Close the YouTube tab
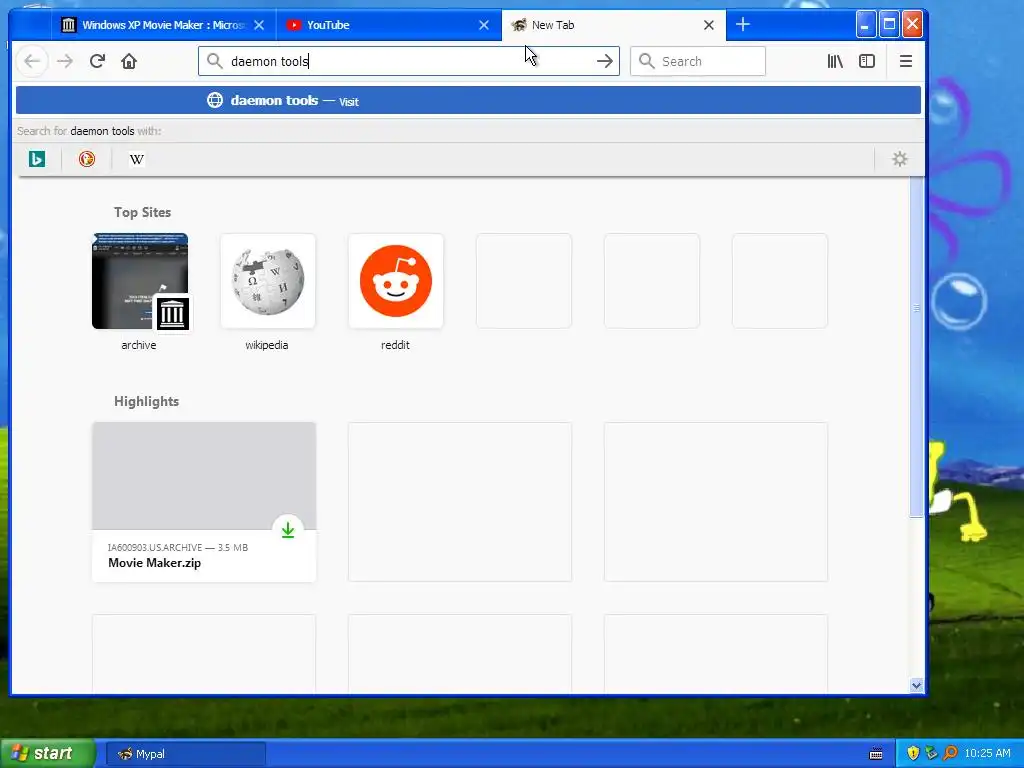1024x768 pixels. [x=484, y=25]
